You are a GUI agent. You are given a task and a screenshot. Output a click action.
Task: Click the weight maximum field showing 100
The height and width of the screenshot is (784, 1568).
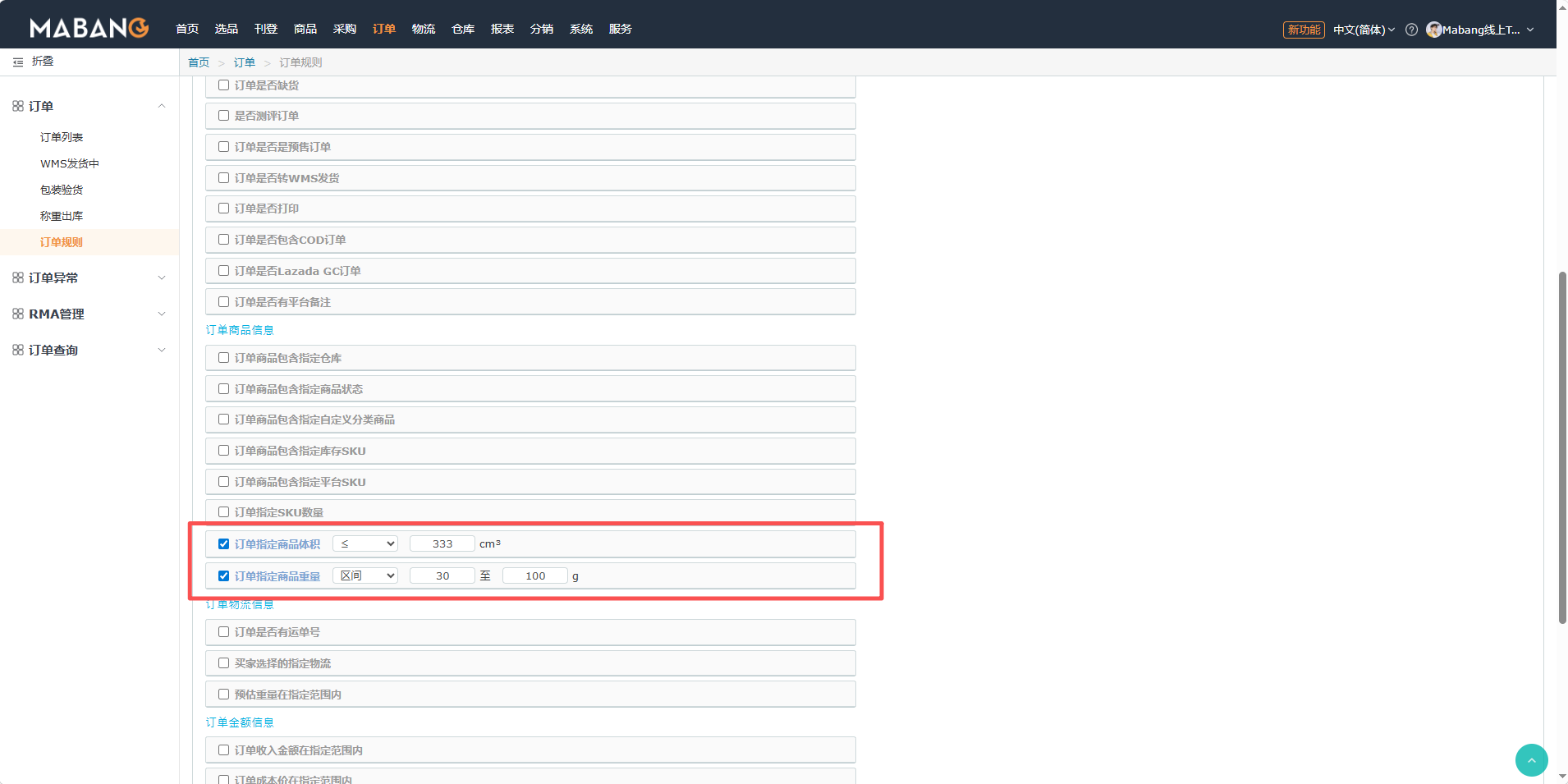click(x=535, y=575)
